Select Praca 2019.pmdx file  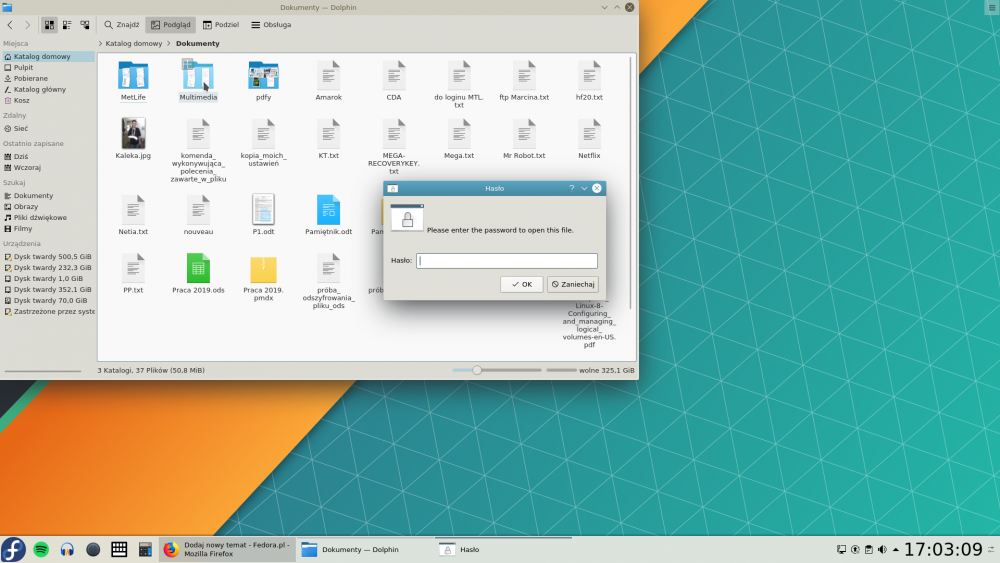tap(263, 277)
